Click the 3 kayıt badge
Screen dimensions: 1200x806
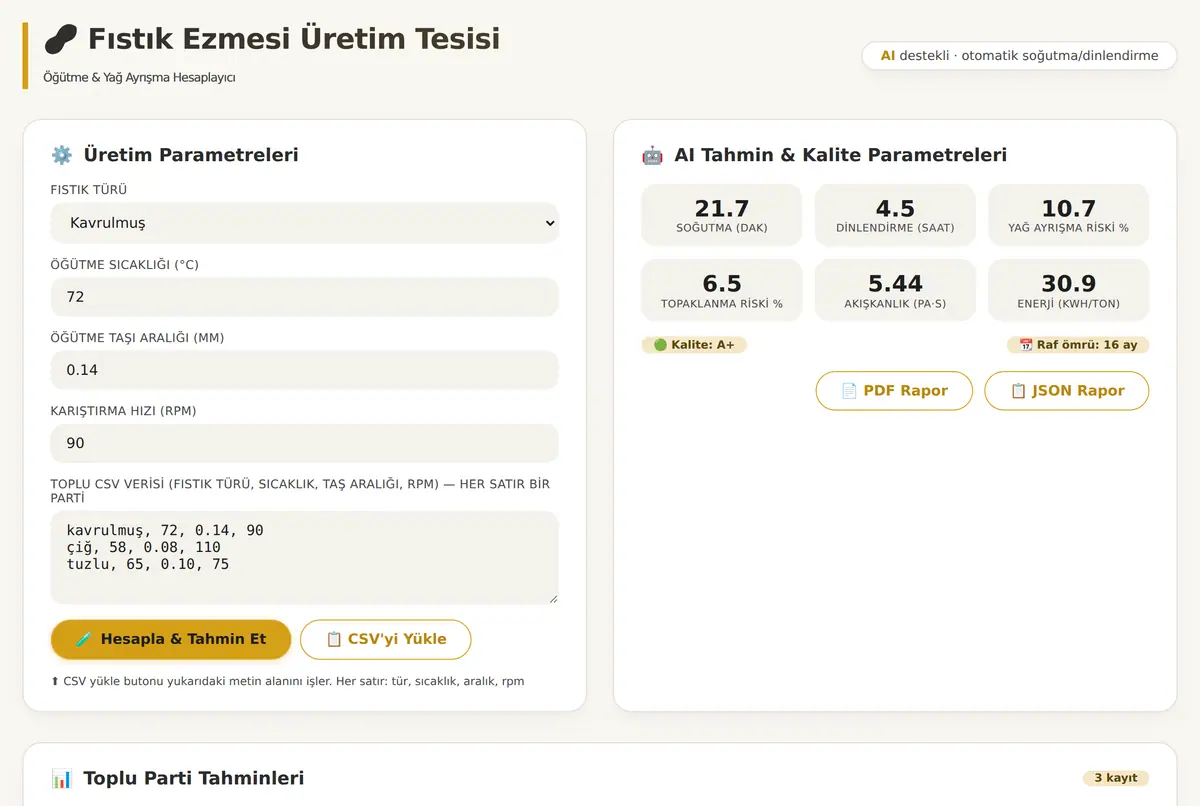point(1116,778)
